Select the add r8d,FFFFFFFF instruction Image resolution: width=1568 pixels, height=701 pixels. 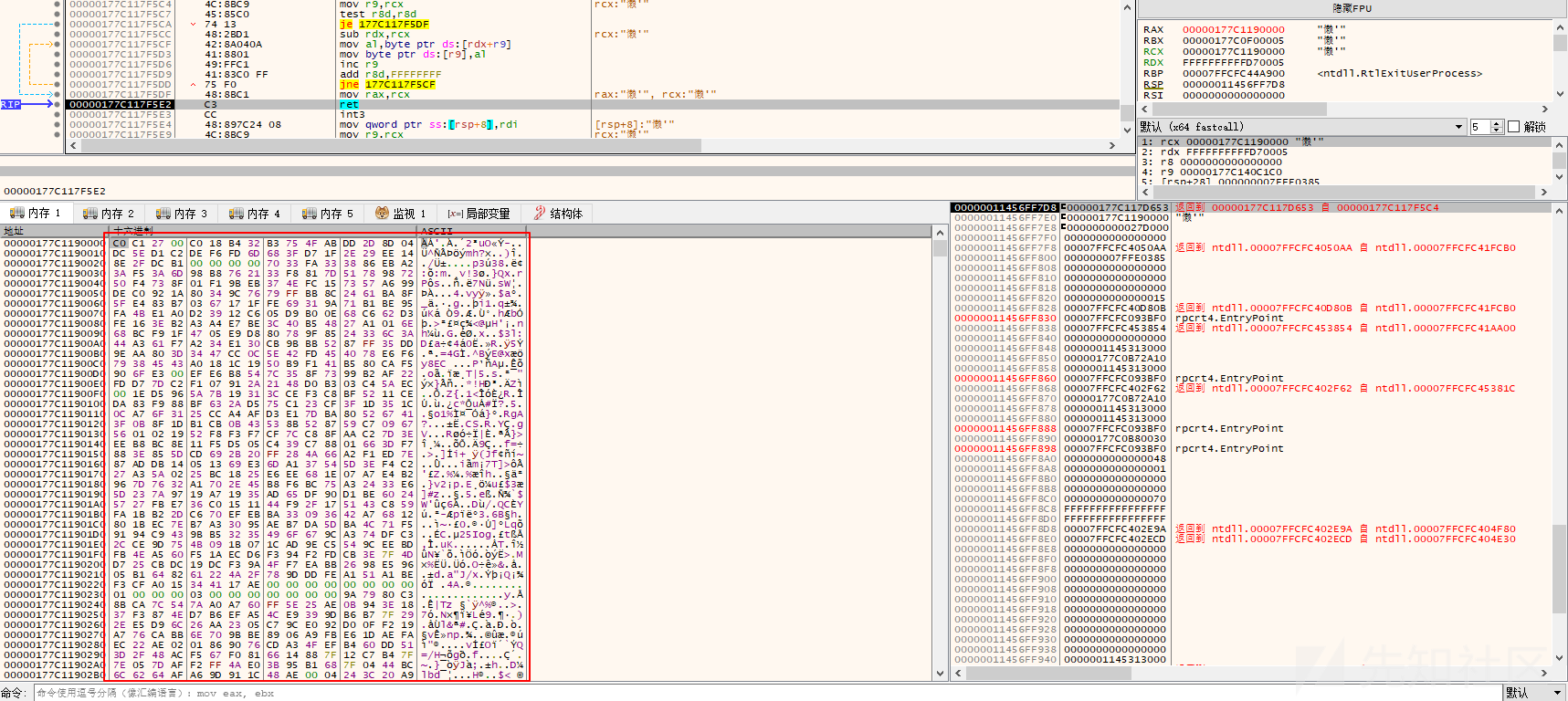click(x=390, y=75)
